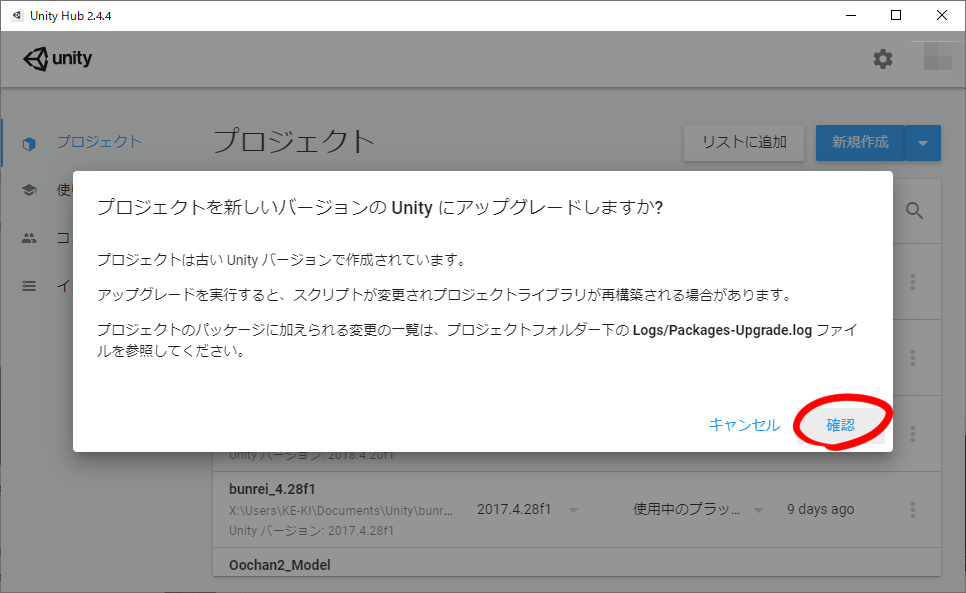Click the Unity logo in the header
The width and height of the screenshot is (966, 593).
58,59
